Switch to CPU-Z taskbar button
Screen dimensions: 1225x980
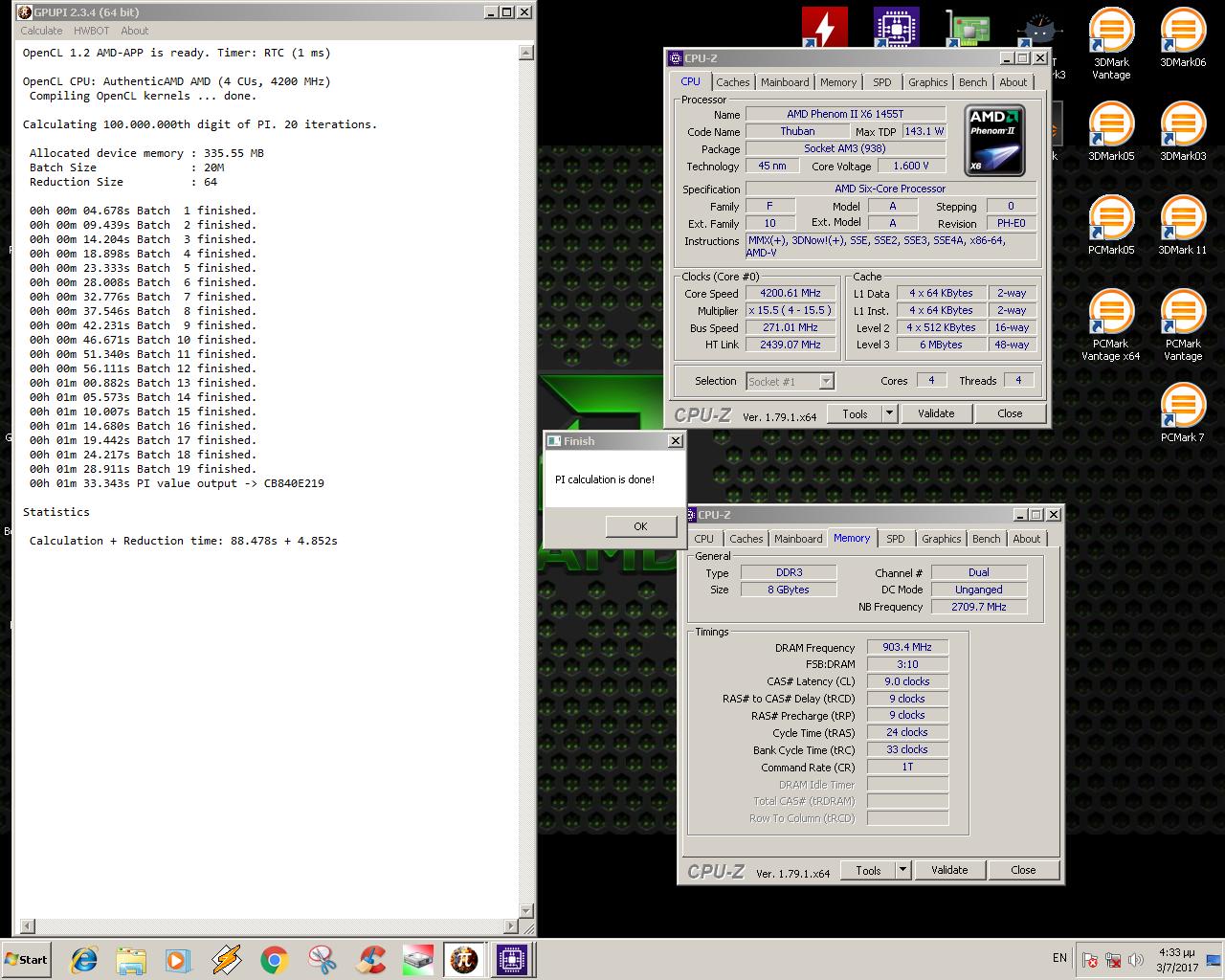coord(512,960)
